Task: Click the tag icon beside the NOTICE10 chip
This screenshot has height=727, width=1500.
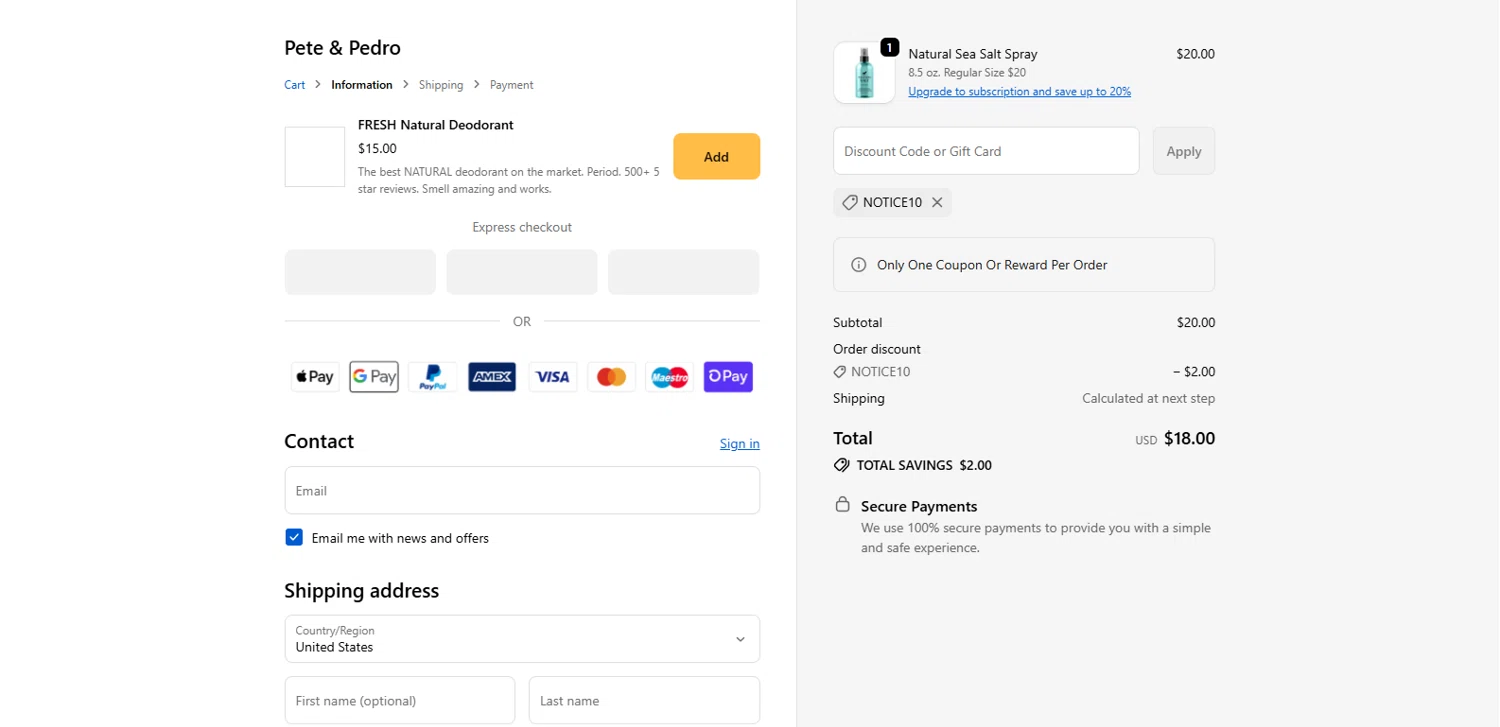Action: 849,202
